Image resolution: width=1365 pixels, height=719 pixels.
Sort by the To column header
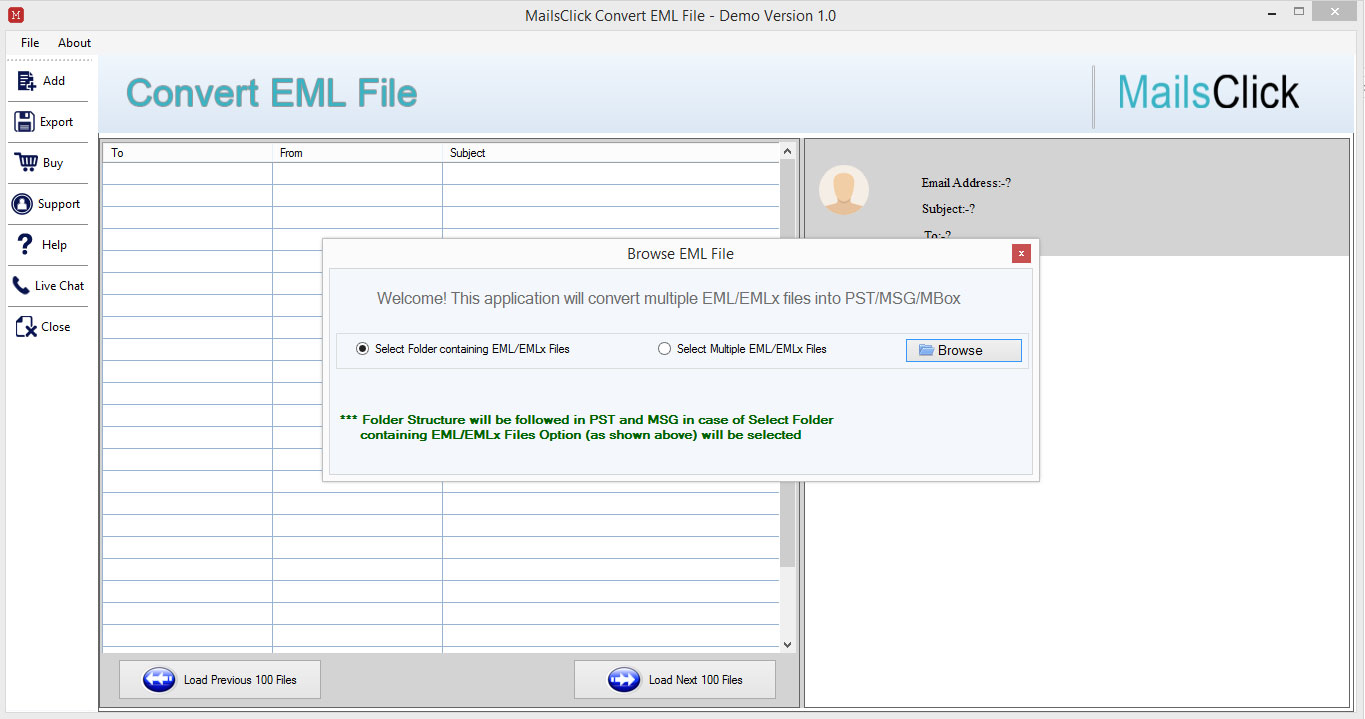(187, 153)
